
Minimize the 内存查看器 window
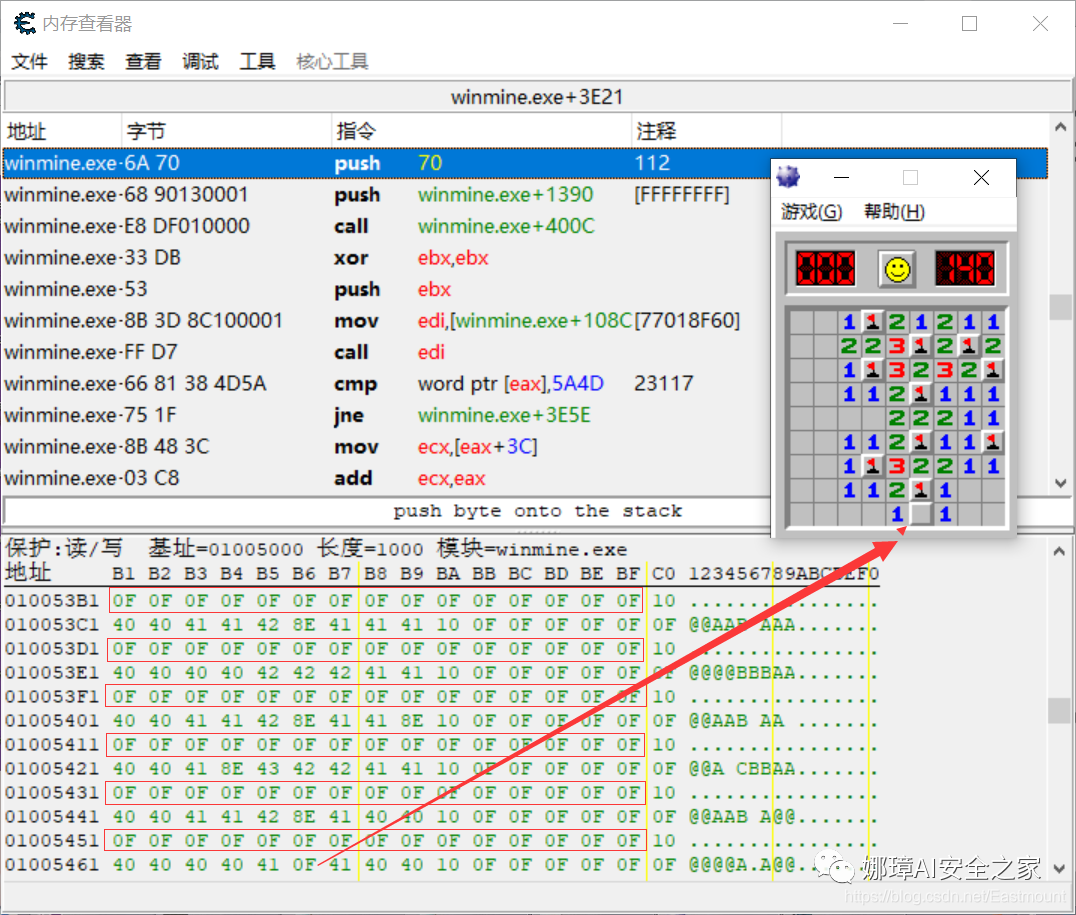coord(901,24)
